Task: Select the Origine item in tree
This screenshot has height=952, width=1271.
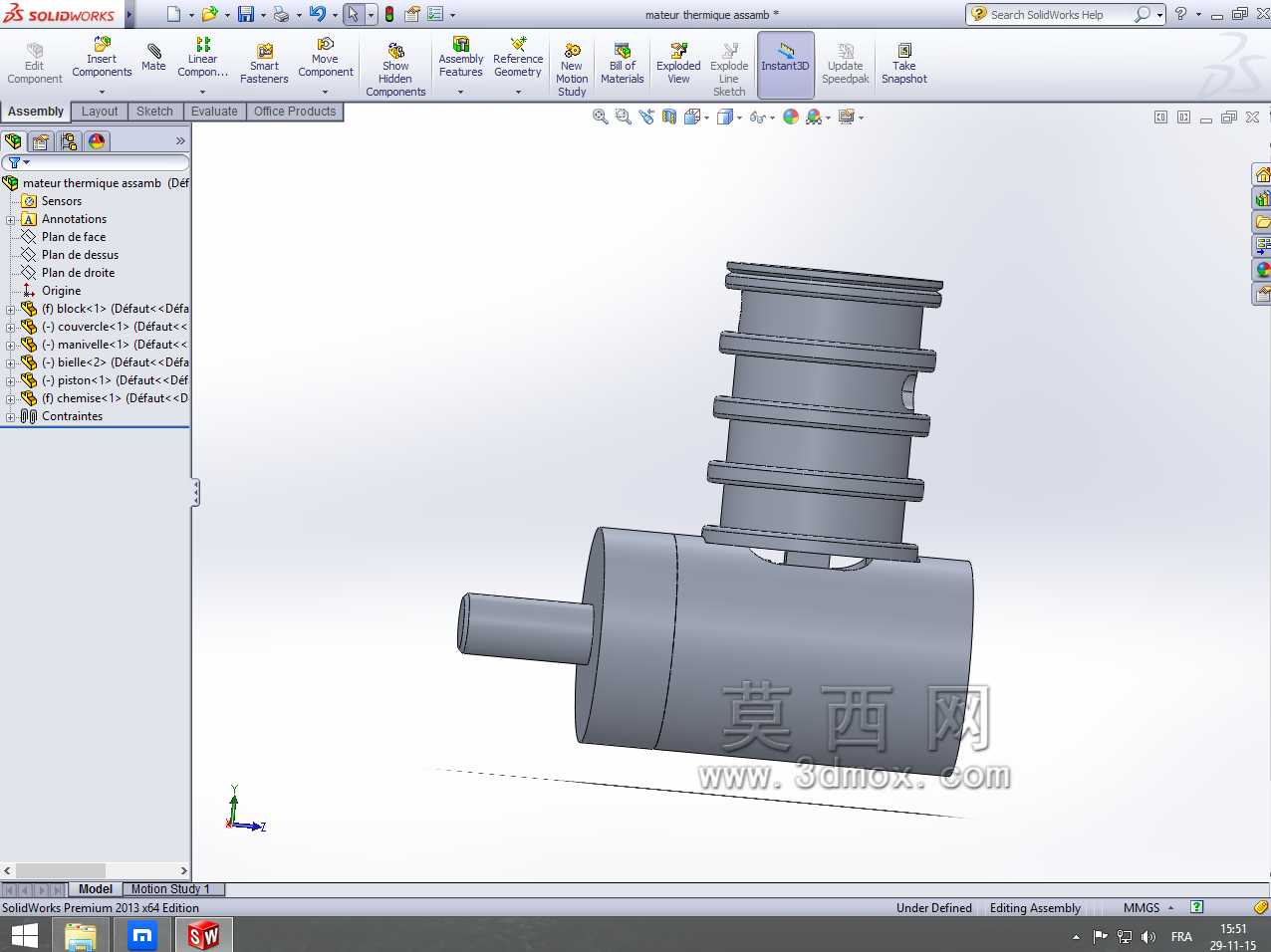Action: pyautogui.click(x=61, y=291)
